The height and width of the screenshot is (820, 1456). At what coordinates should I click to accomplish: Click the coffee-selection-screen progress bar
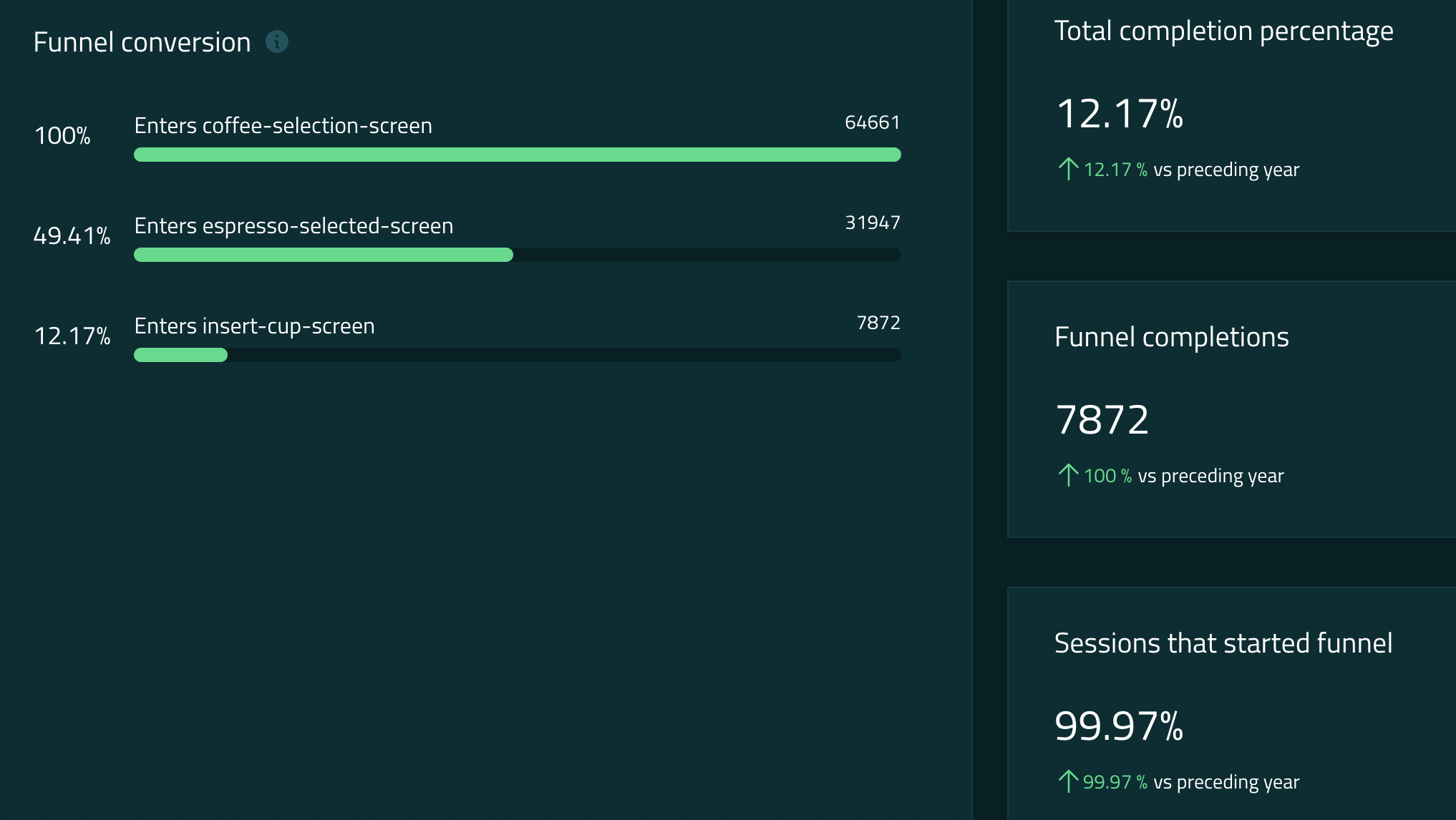coord(517,155)
